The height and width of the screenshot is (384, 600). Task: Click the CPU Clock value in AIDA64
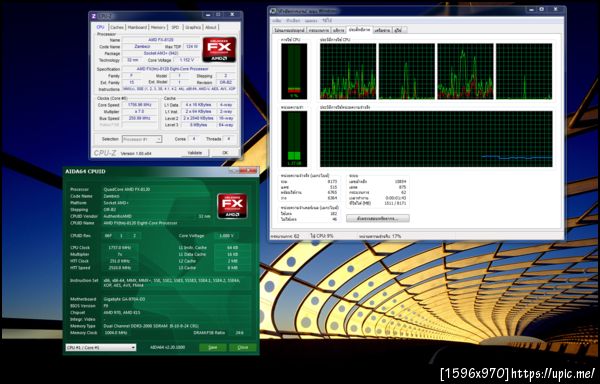click(119, 247)
